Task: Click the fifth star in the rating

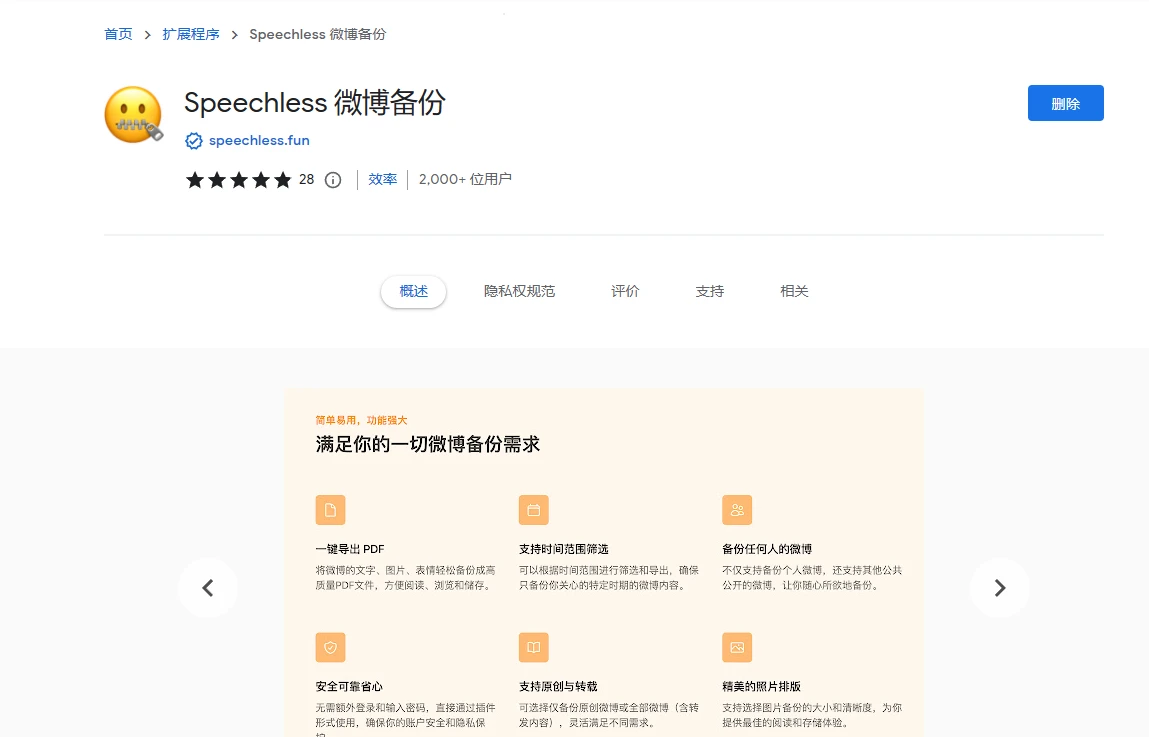Action: (283, 179)
